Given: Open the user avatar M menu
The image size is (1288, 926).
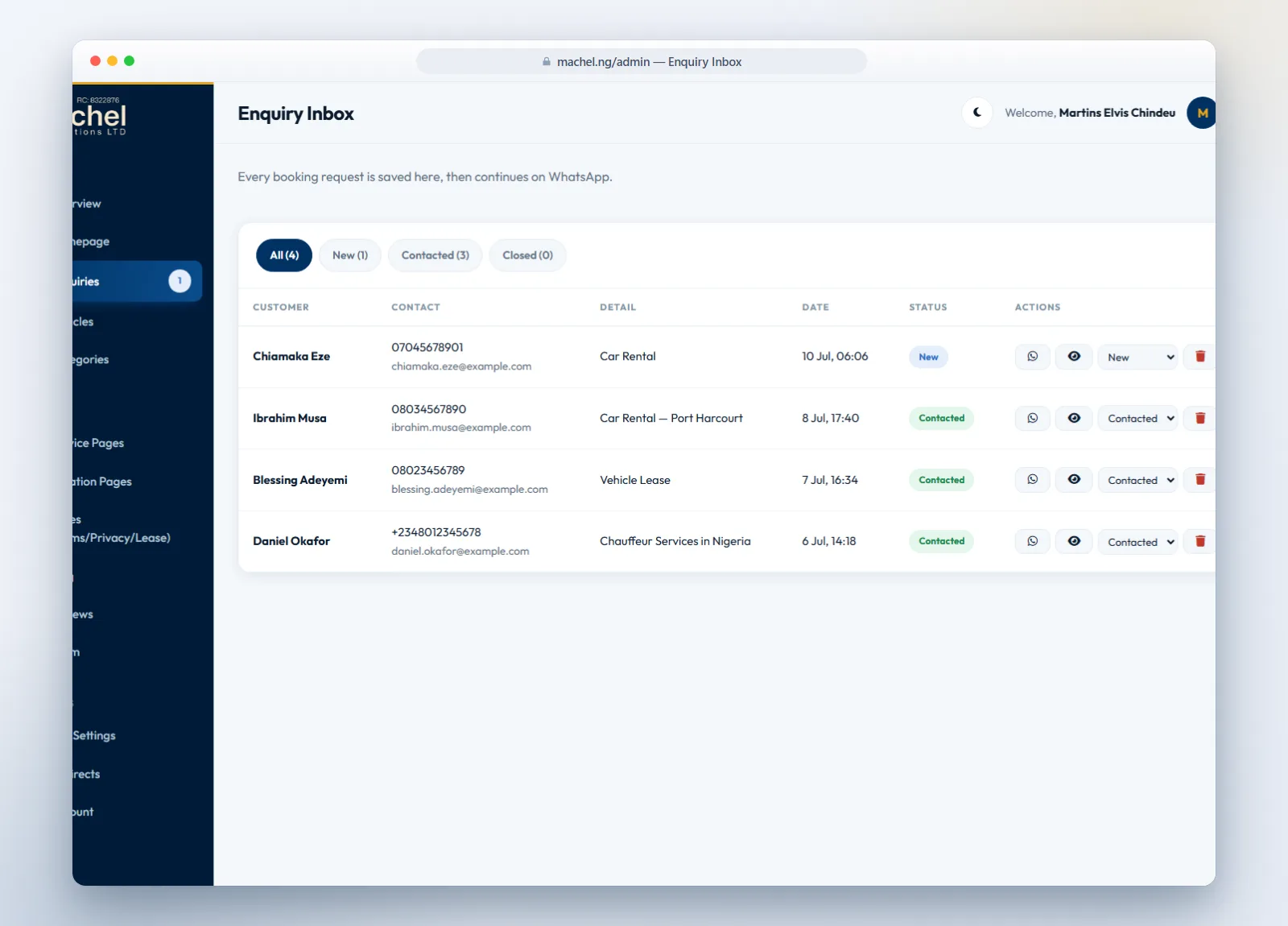Looking at the screenshot, I should tap(1201, 113).
